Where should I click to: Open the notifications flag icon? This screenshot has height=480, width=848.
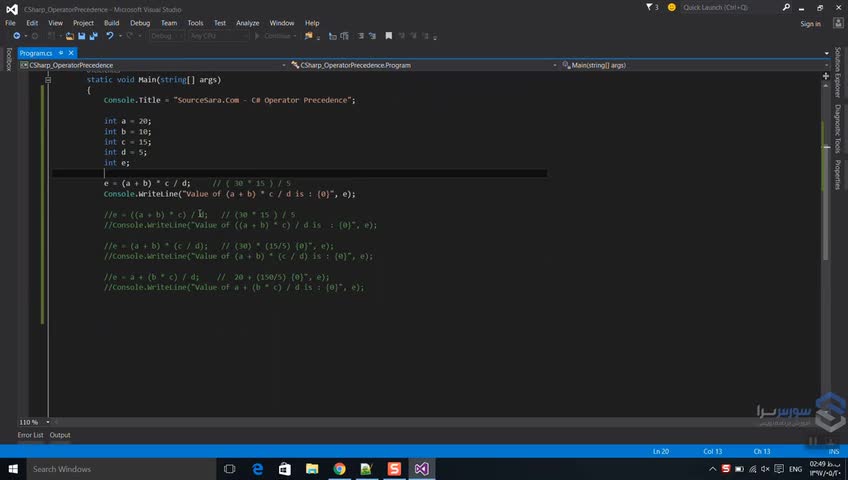coord(650,7)
